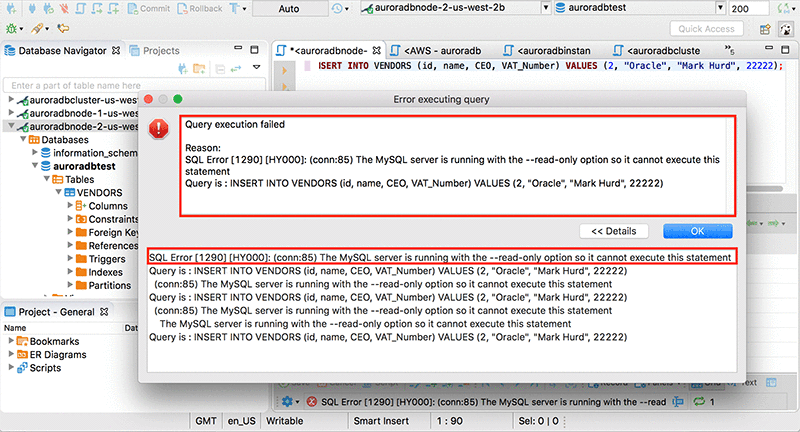Expand the auroradbnode-1-us-west connection node
Viewport: 800px width, 432px height.
(11, 113)
